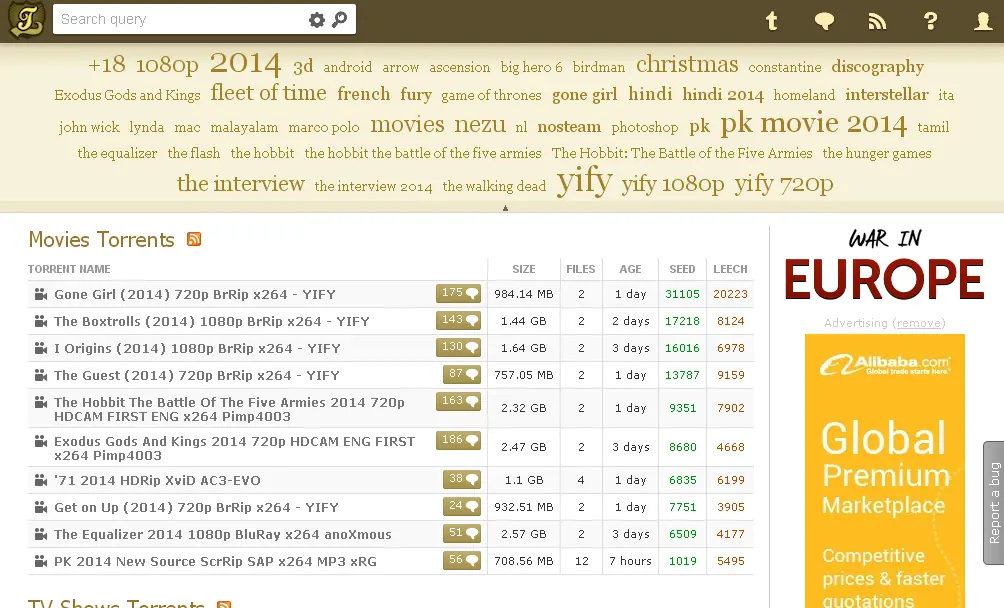Open the help question mark icon

930,22
